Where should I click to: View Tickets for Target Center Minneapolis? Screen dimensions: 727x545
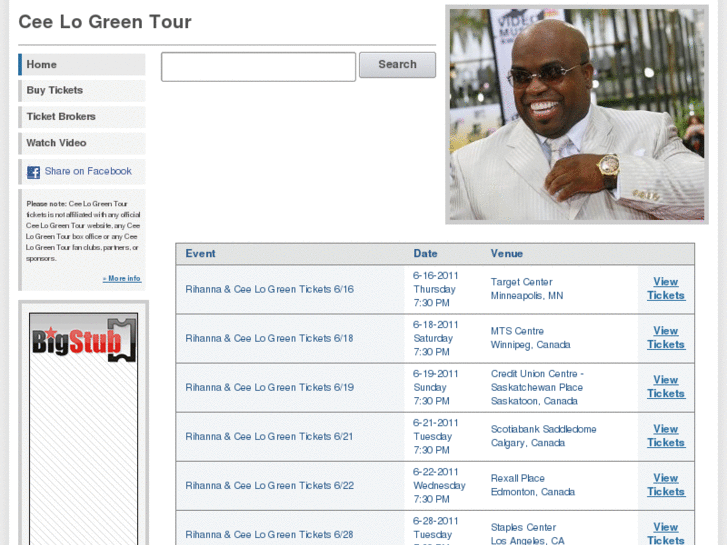[666, 289]
